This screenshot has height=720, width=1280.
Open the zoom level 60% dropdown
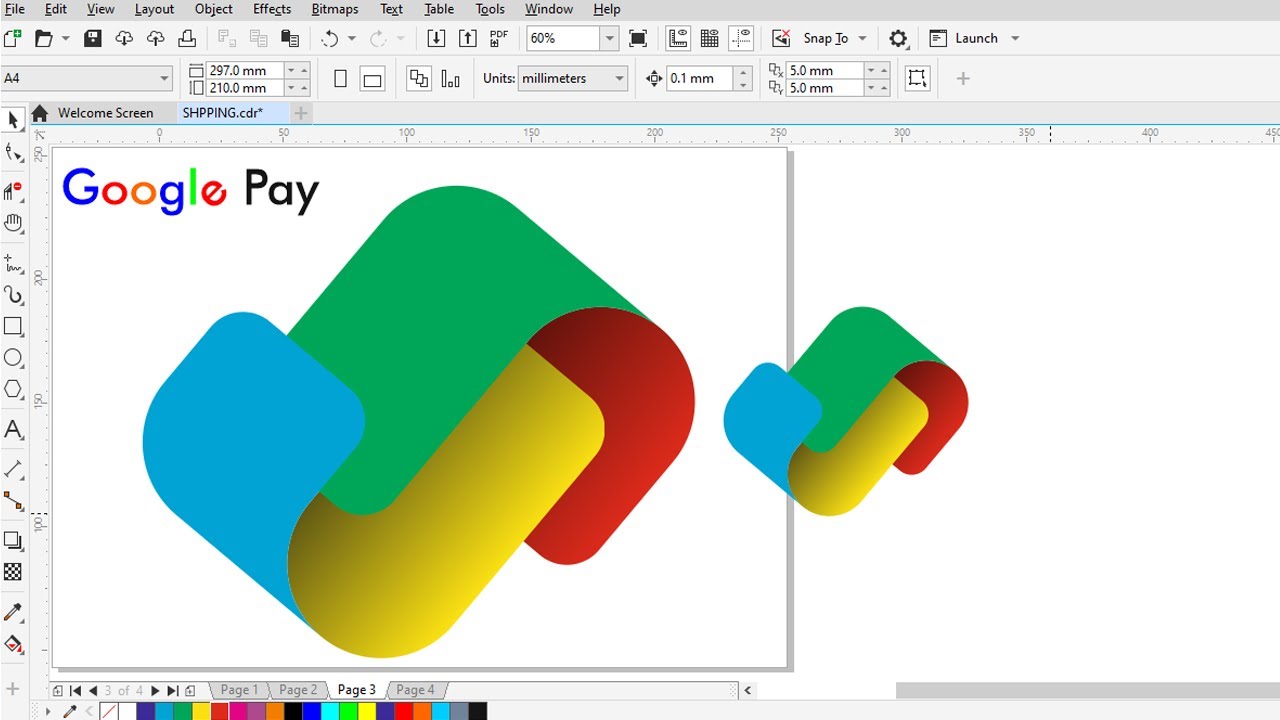pyautogui.click(x=609, y=38)
